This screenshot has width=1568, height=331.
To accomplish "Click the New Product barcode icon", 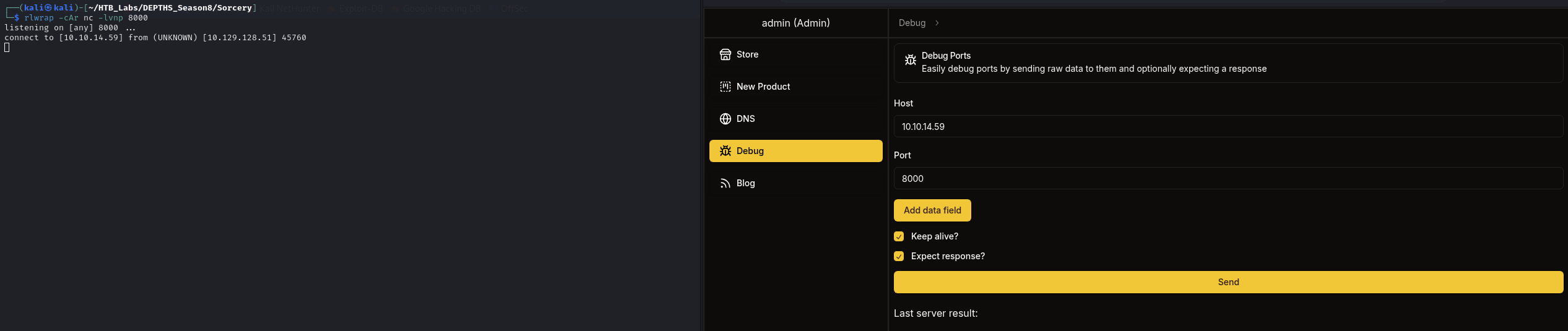I will click(x=725, y=87).
